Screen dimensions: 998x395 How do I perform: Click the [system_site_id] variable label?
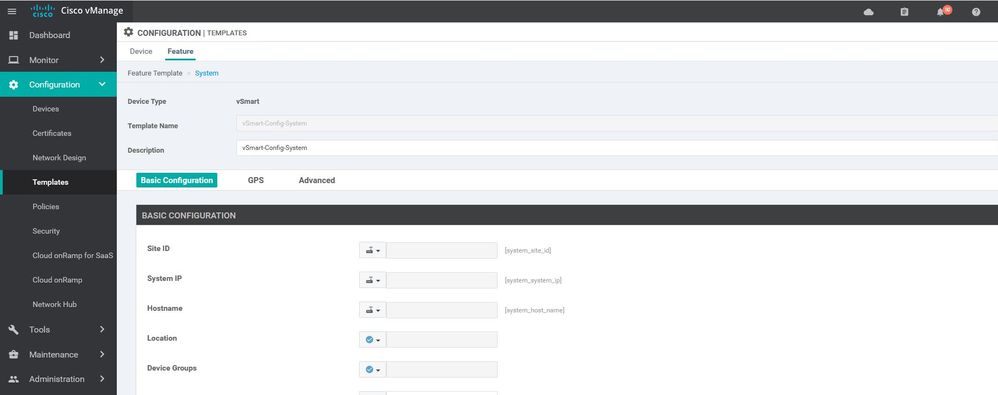pos(528,251)
